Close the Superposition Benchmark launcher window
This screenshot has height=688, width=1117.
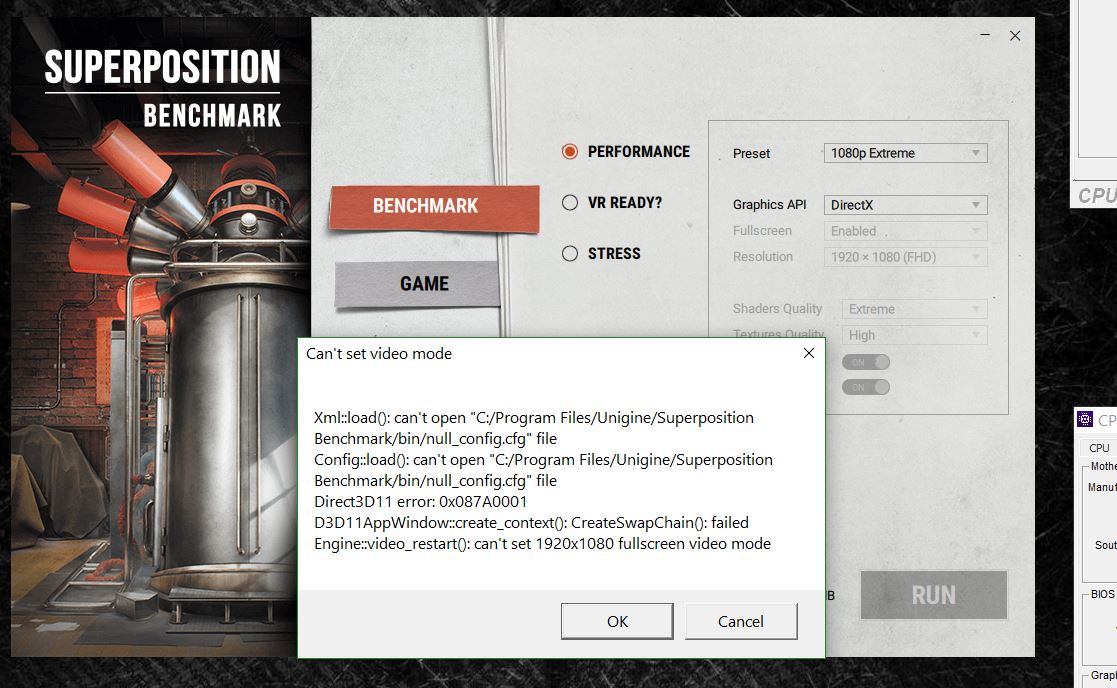[1015, 36]
